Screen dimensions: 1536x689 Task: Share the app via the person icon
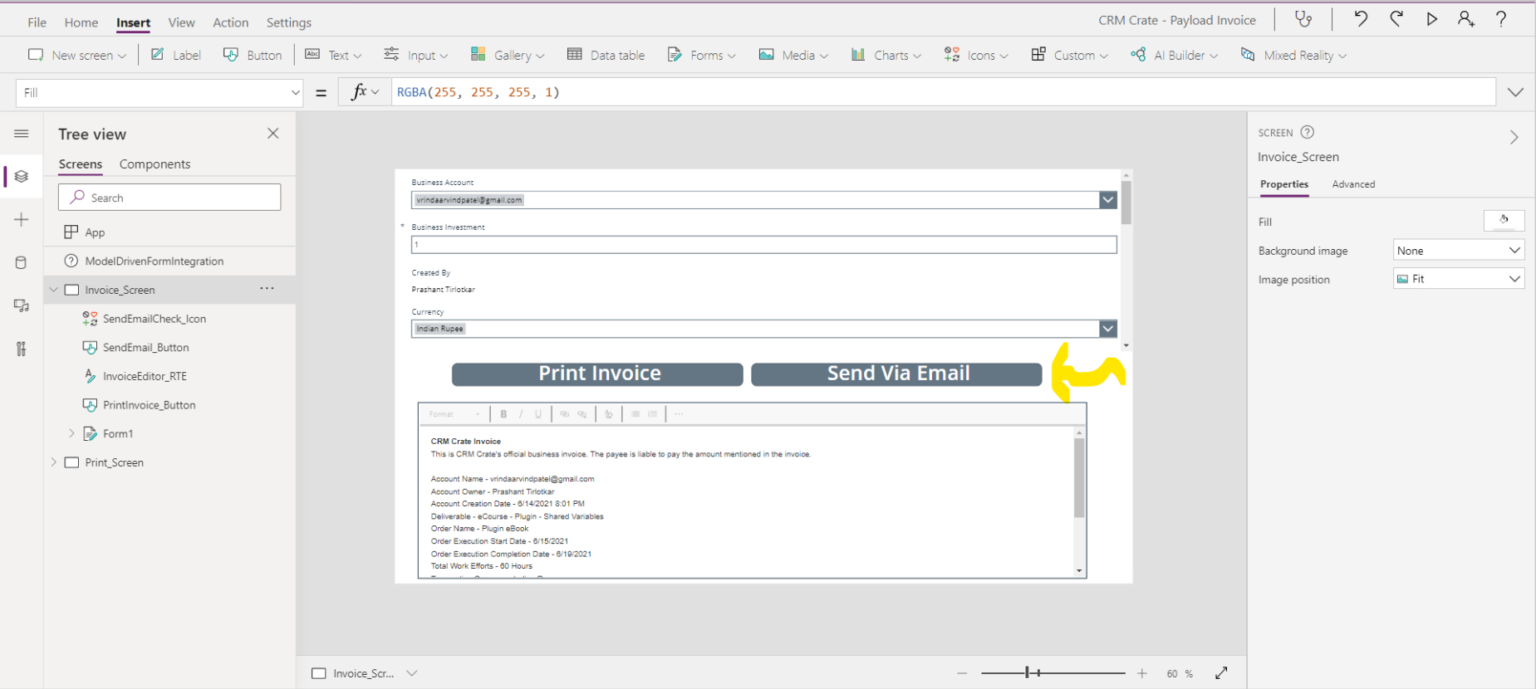[1466, 18]
